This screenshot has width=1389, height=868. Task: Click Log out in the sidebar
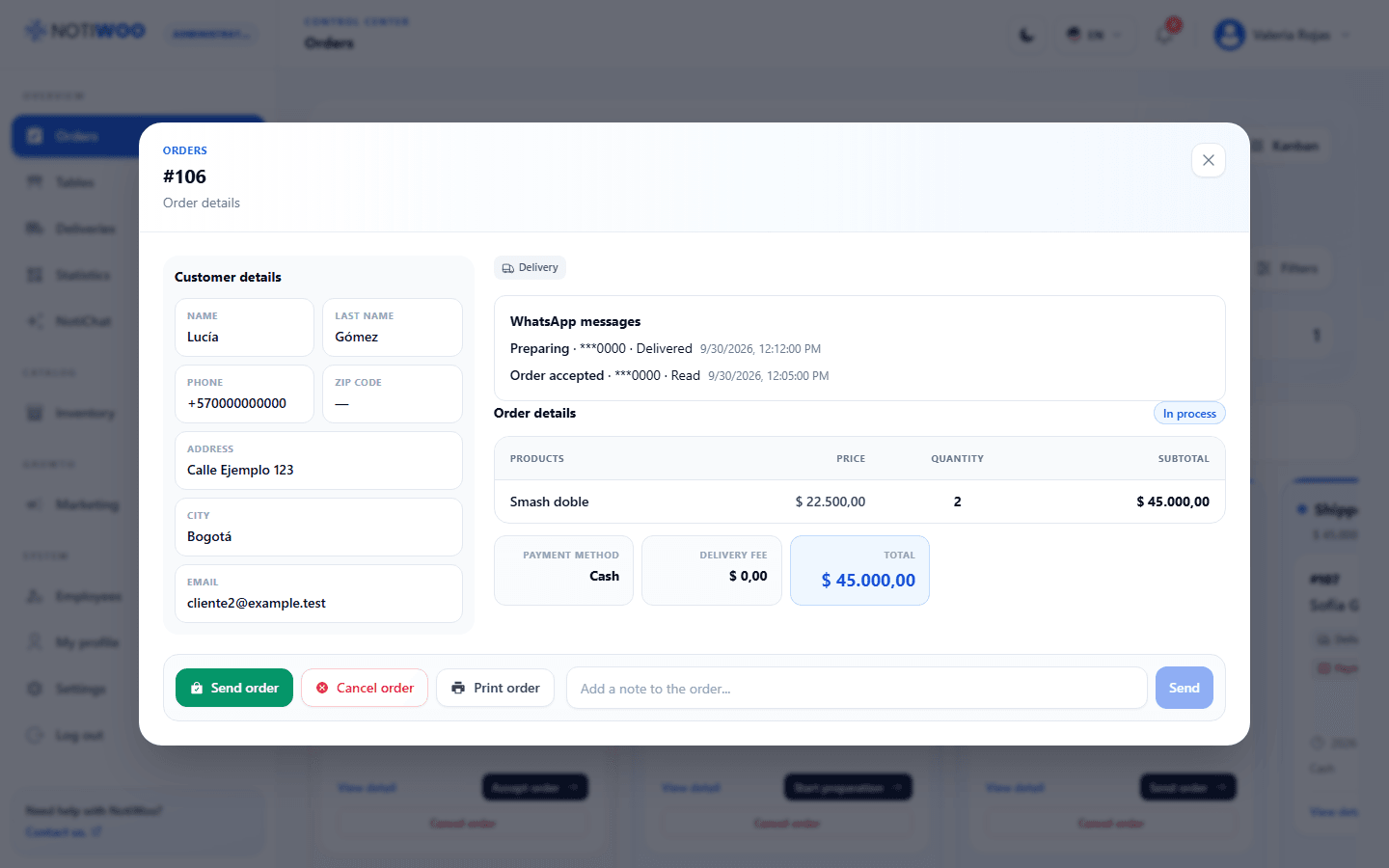pyautogui.click(x=75, y=735)
